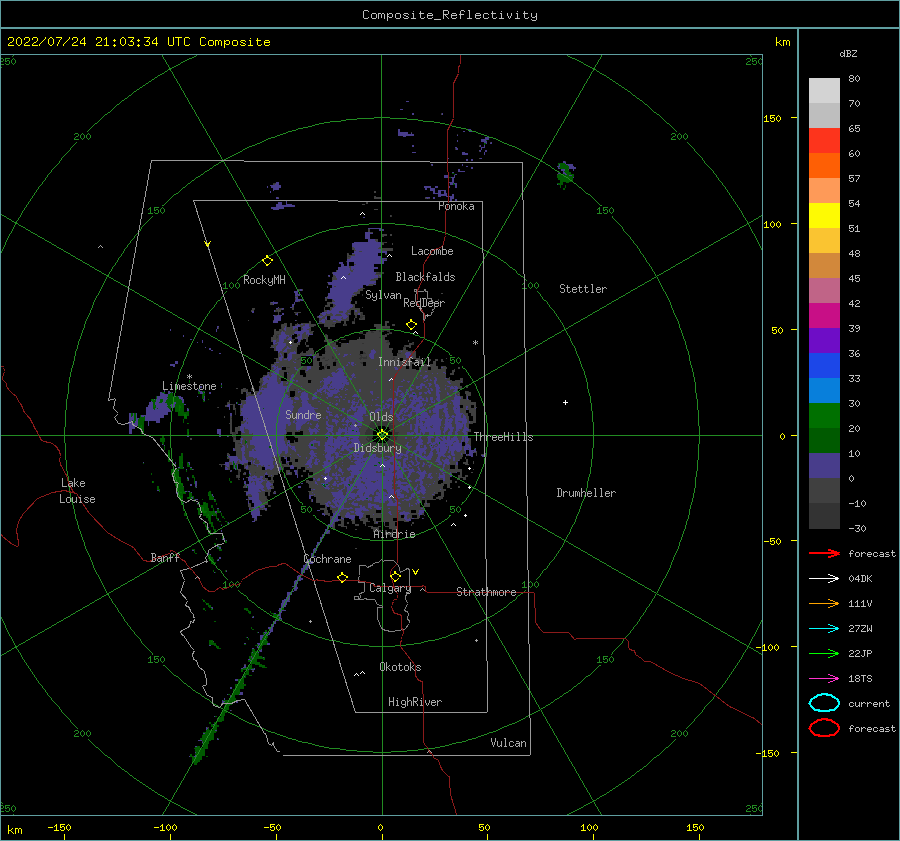This screenshot has width=900, height=841.
Task: Click the Blackfalds town label
Action: pyautogui.click(x=425, y=277)
